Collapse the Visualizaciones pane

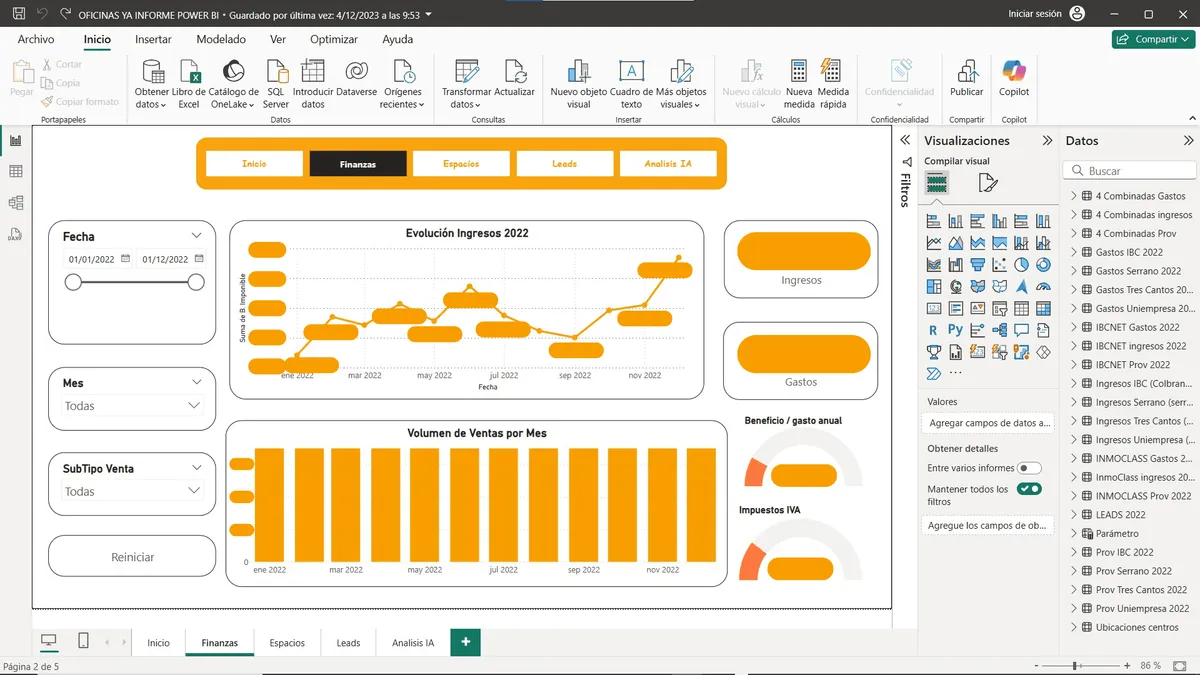point(1047,141)
